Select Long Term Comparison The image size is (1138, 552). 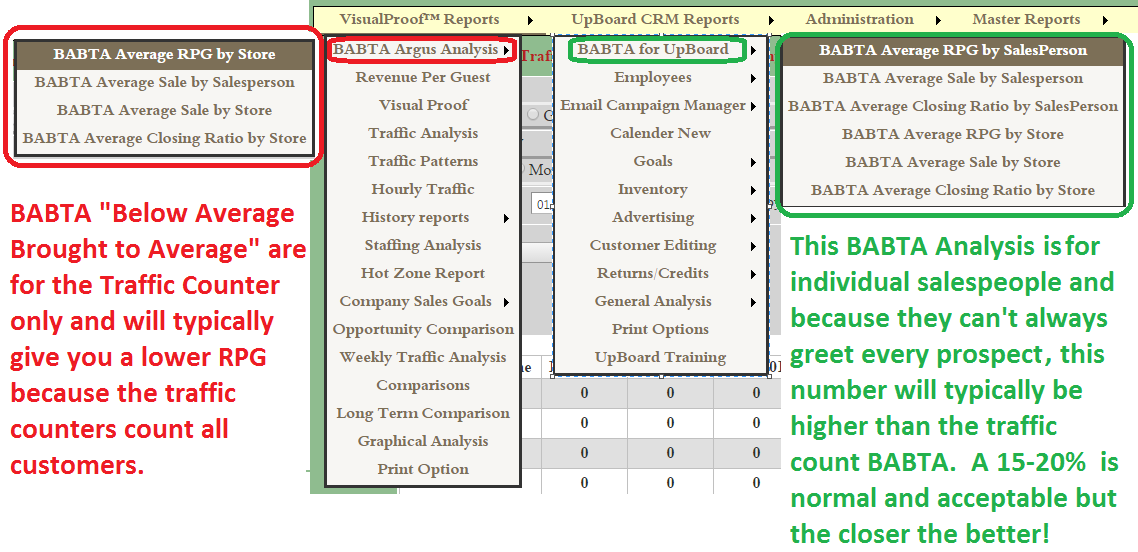(x=422, y=413)
